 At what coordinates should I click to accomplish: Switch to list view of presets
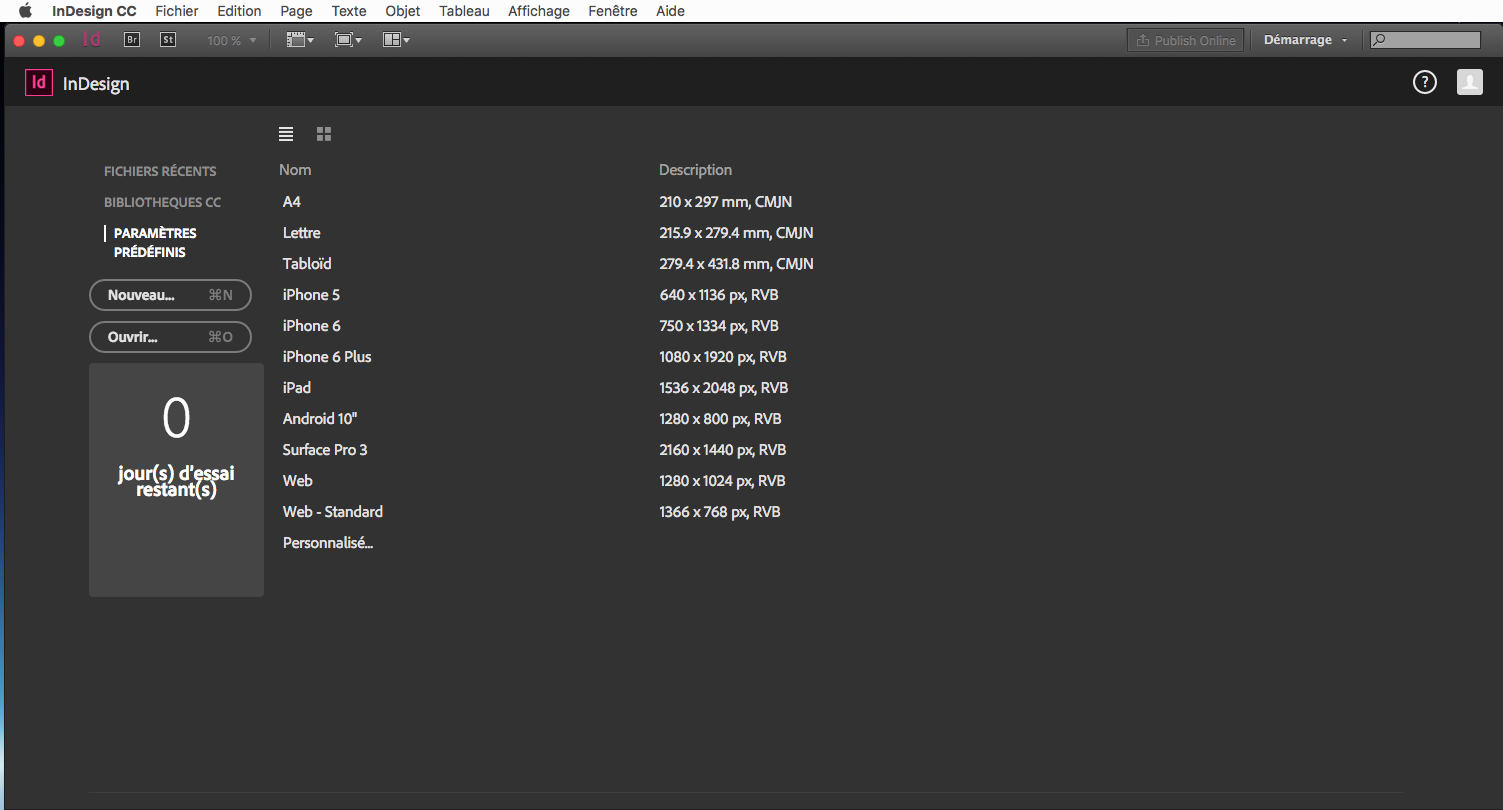286,134
